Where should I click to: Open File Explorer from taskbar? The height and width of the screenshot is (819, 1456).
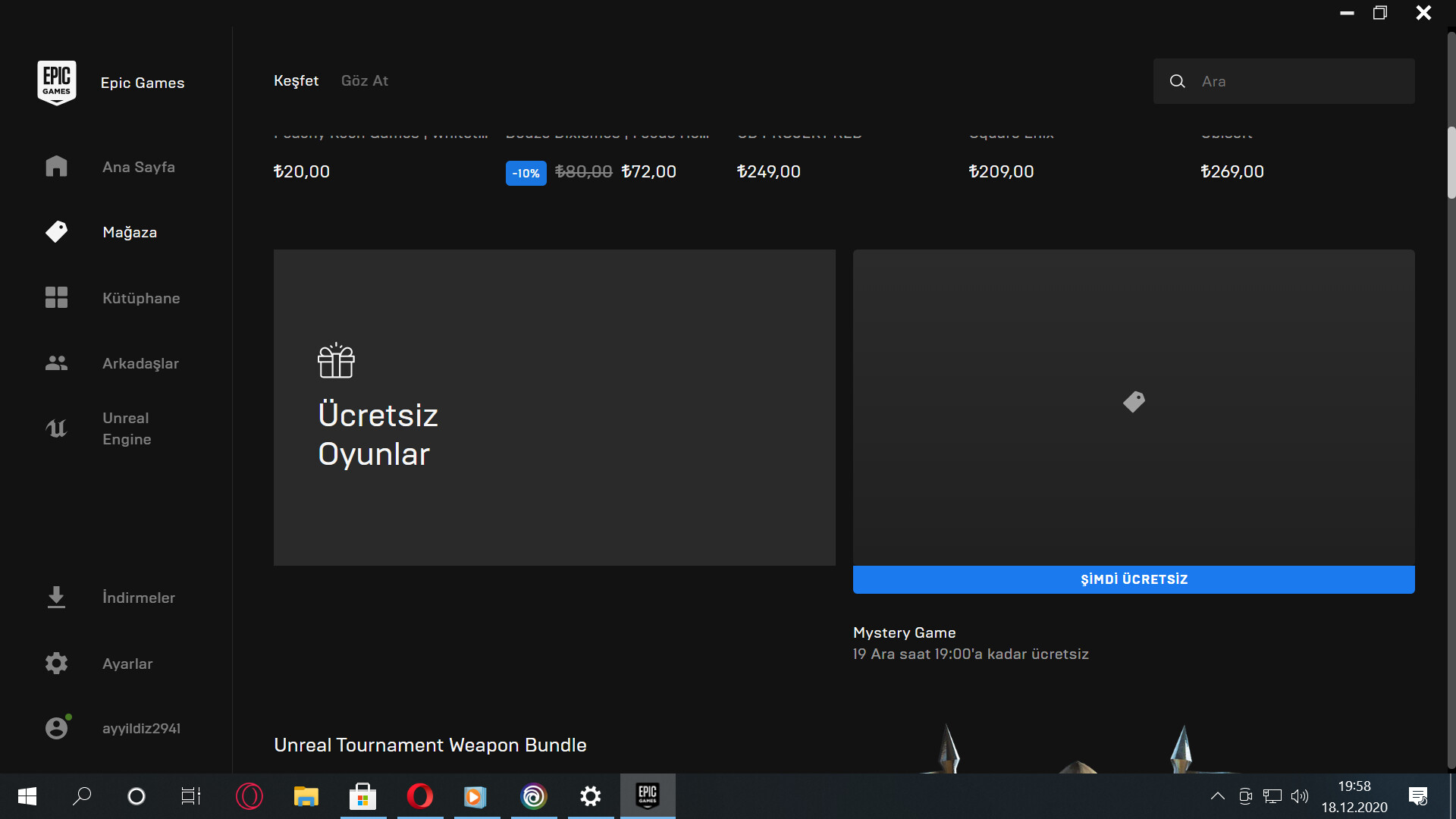(306, 796)
